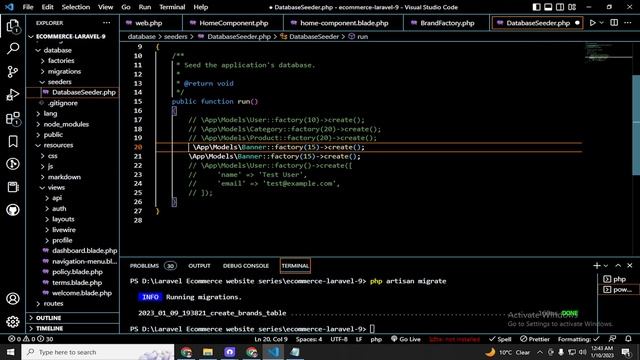The height and width of the screenshot is (360, 640).
Task: Open the Manage gear icon
Action: (x=13, y=322)
